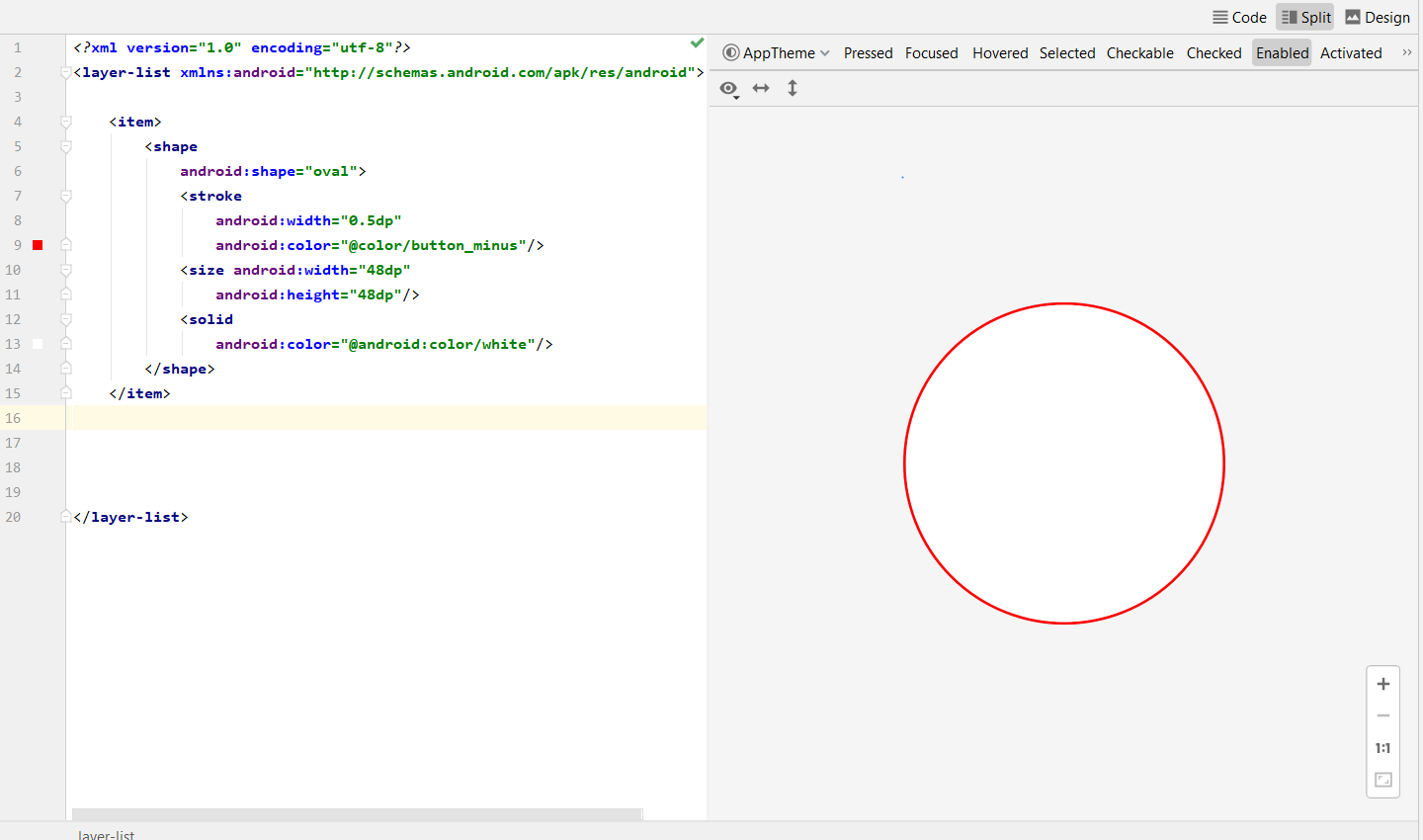Collapse the solid tag fold on line 12
The image size is (1423, 840).
point(66,319)
